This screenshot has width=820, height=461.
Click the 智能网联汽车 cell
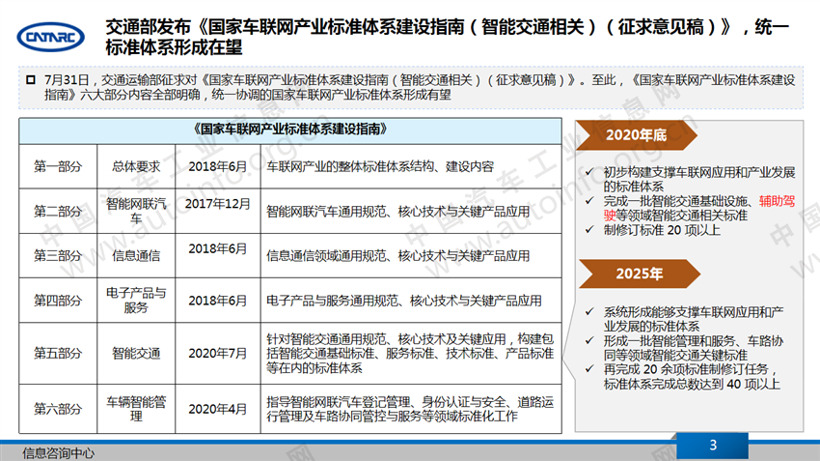136,211
